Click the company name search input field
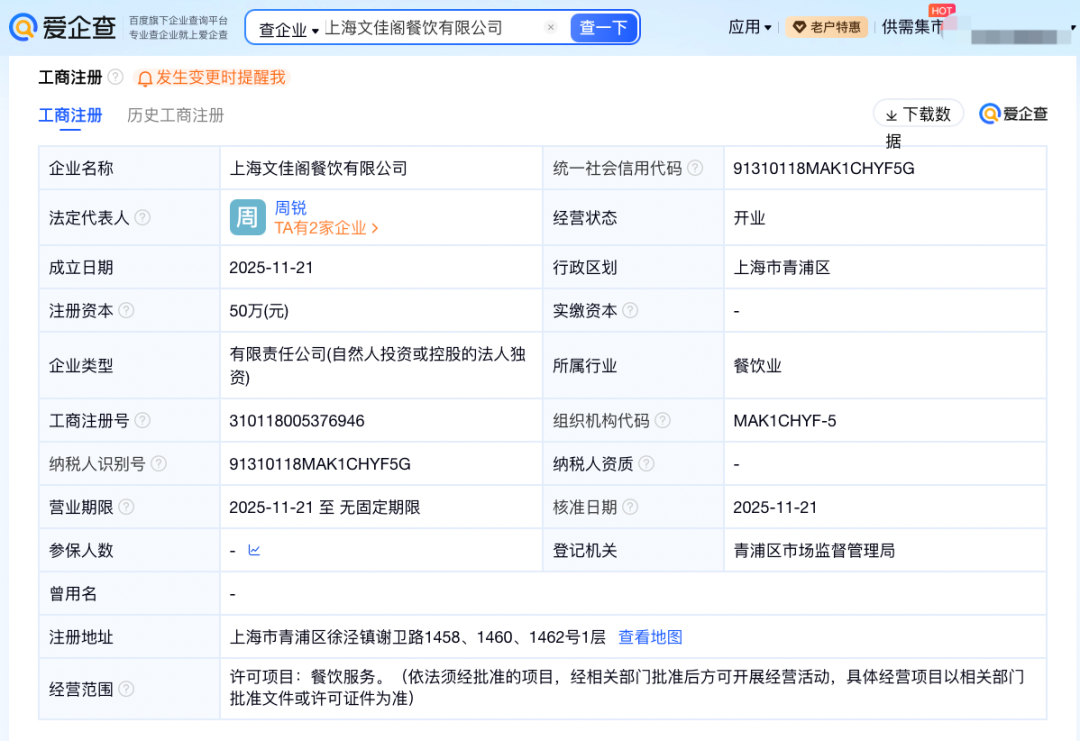 click(430, 28)
